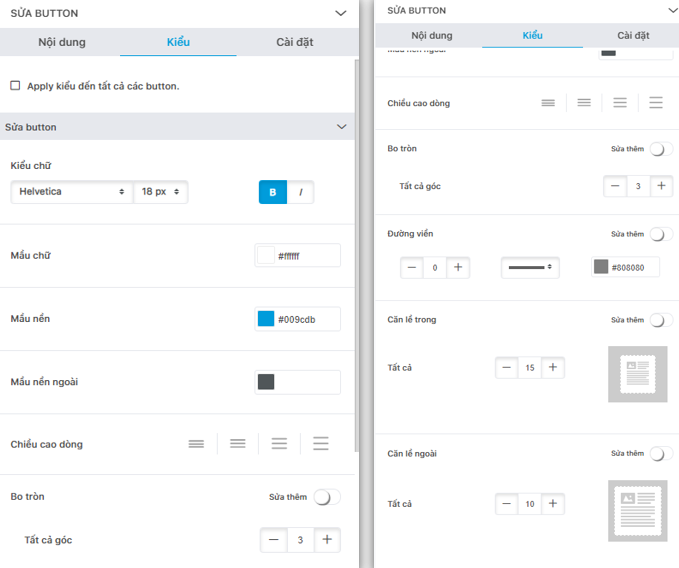Choose third line height icon in right panel
Viewport: 679px width, 568px height.
(x=620, y=103)
